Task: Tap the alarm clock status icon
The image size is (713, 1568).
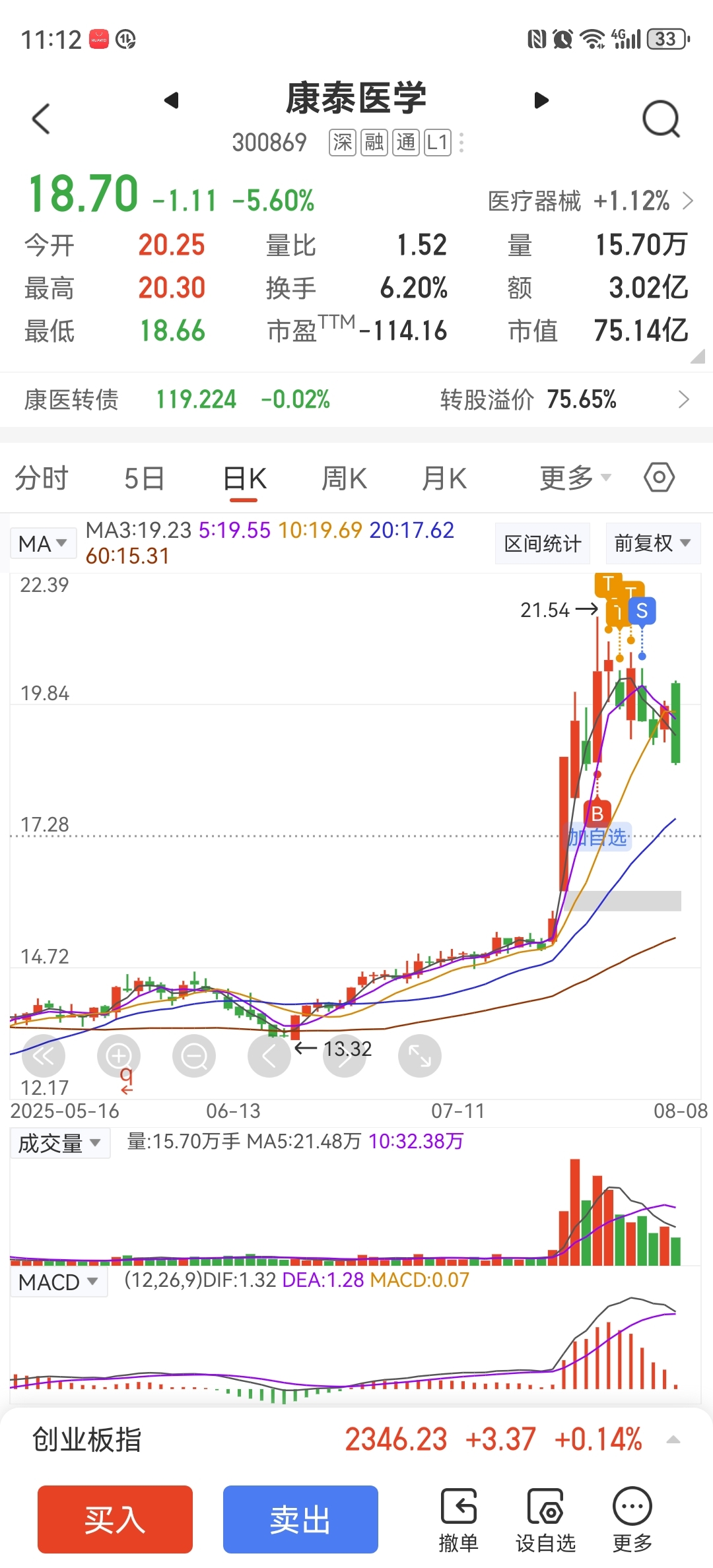Action: click(x=562, y=39)
